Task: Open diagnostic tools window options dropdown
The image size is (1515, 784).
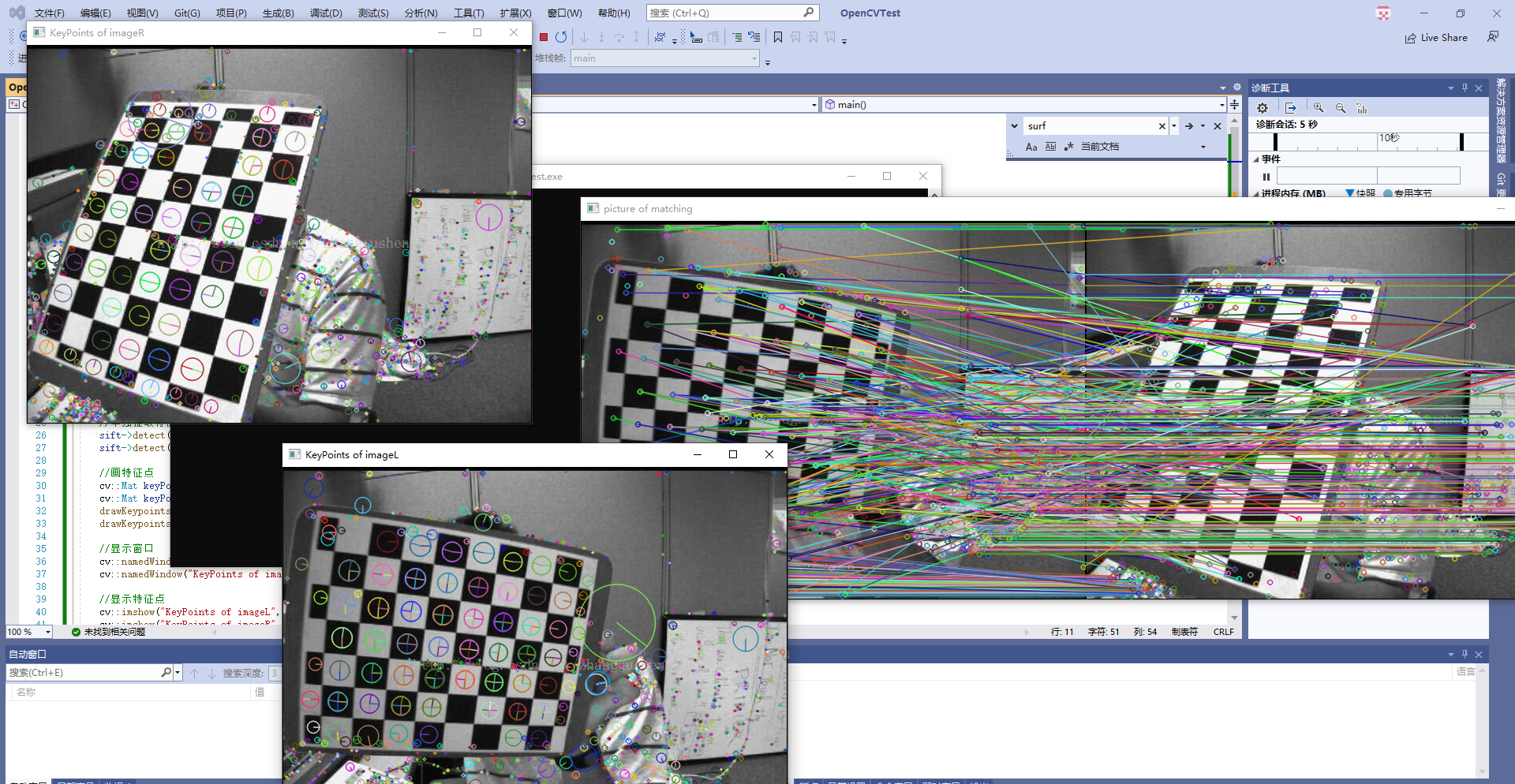Action: [1450, 88]
